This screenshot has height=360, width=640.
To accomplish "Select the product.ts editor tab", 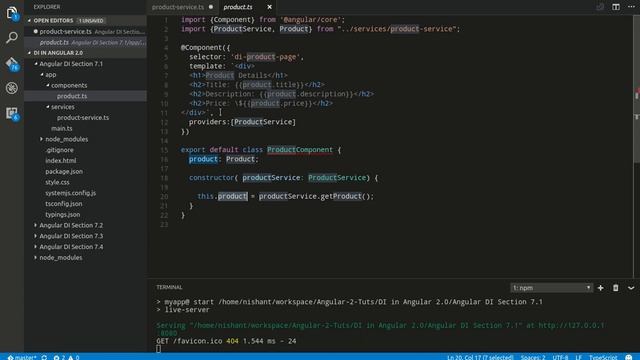I will (x=238, y=7).
